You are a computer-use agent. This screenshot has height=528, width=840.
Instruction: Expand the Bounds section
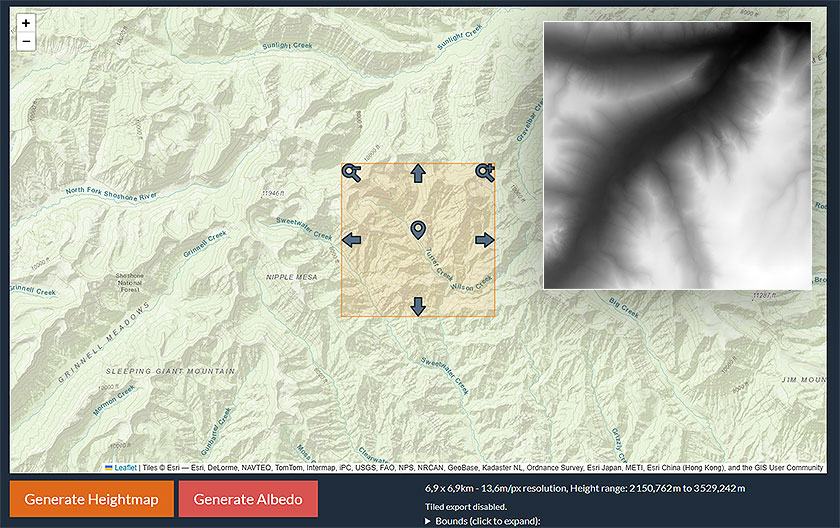pos(483,521)
